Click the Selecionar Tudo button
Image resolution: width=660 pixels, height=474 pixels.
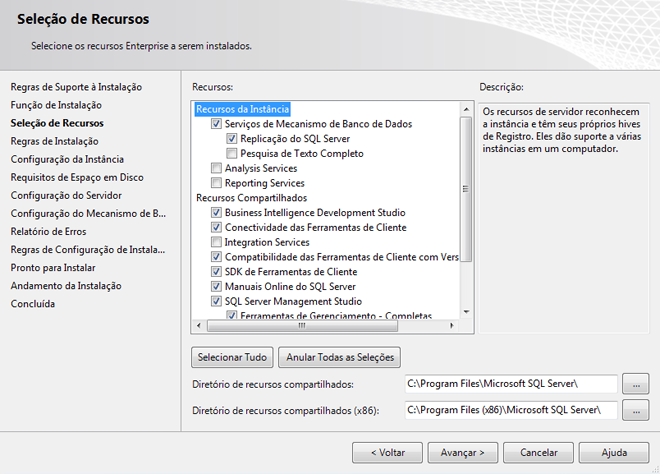(232, 357)
